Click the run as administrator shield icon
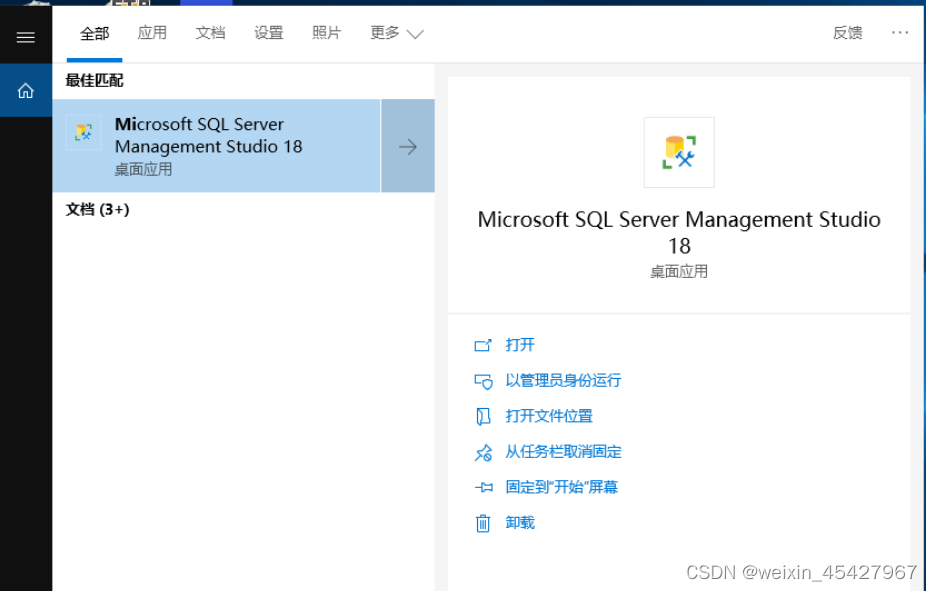Screen dimensions: 932x591 (x=483, y=381)
